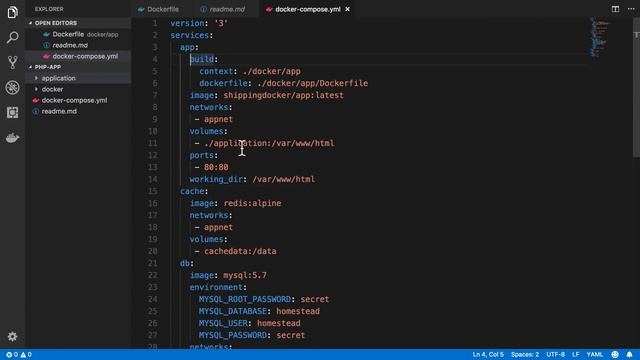
Task: Click 'redis:alpine' image value
Action: pyautogui.click(x=252, y=203)
